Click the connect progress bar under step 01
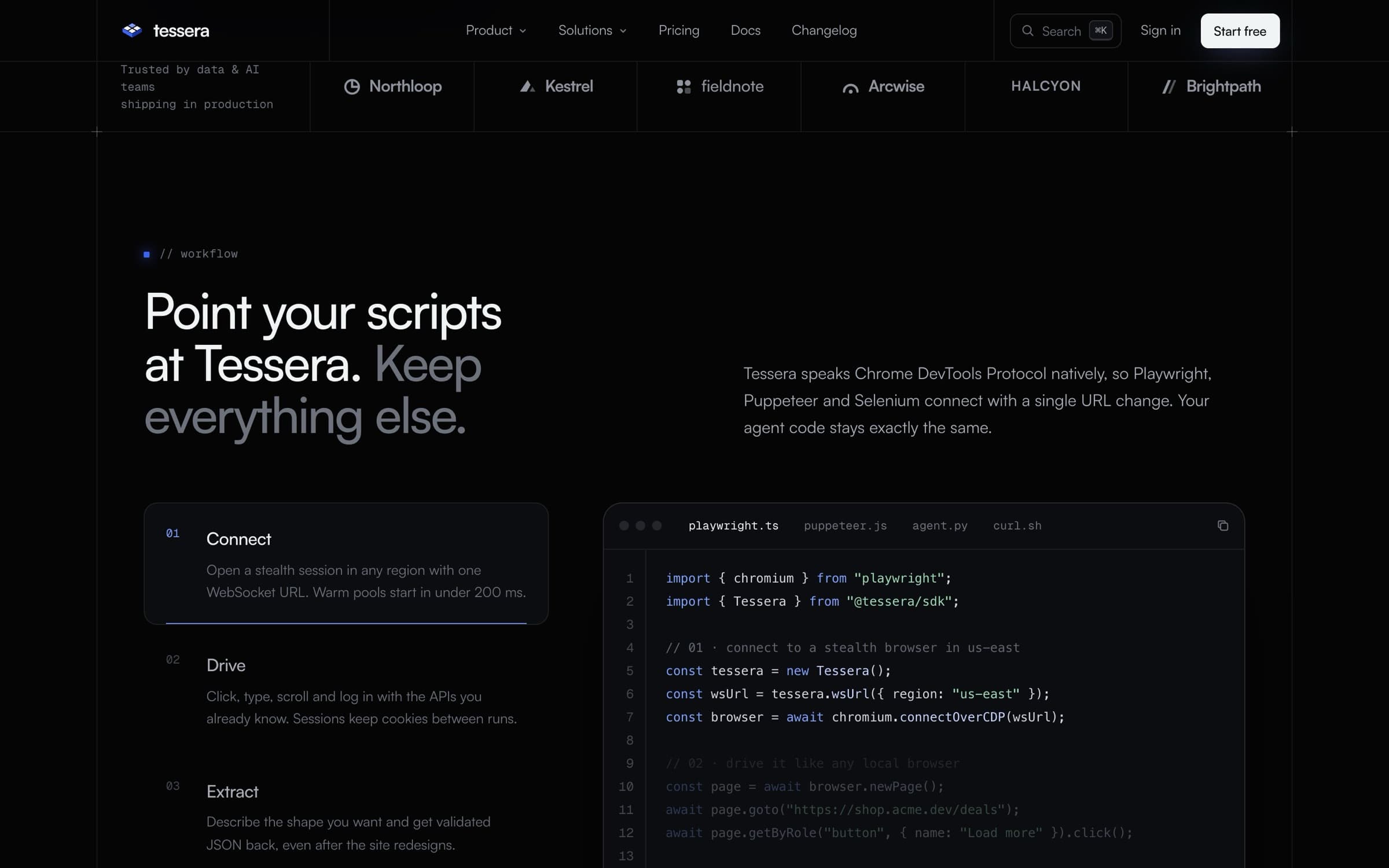Image resolution: width=1389 pixels, height=868 pixels. (x=346, y=623)
